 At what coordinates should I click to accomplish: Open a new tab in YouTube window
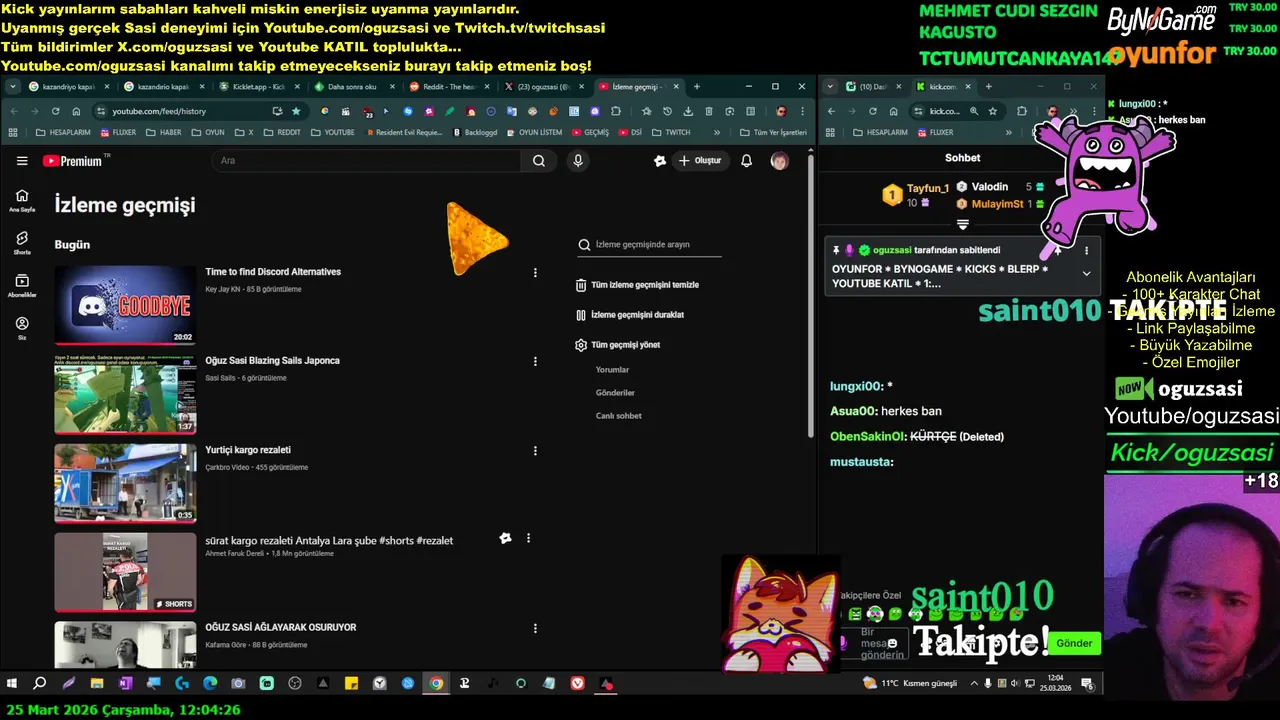(x=697, y=87)
